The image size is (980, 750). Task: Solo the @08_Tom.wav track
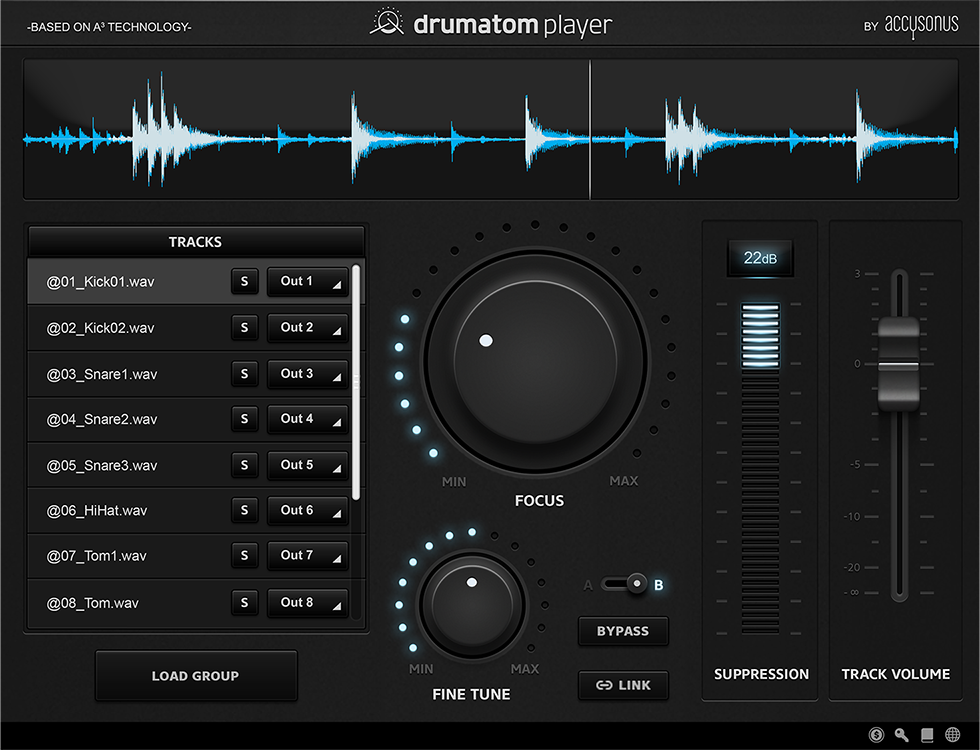point(244,602)
